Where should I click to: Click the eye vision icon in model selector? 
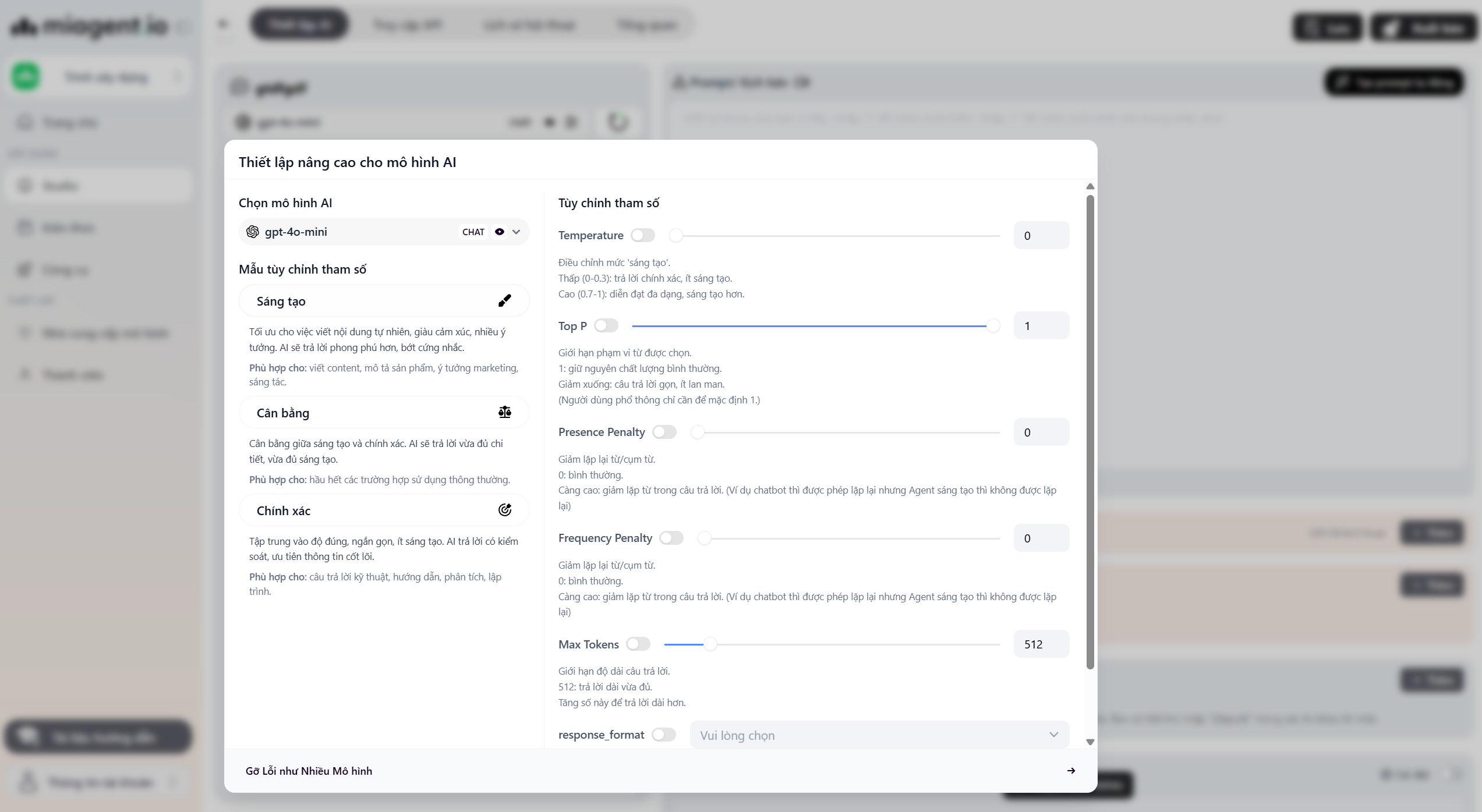tap(500, 232)
